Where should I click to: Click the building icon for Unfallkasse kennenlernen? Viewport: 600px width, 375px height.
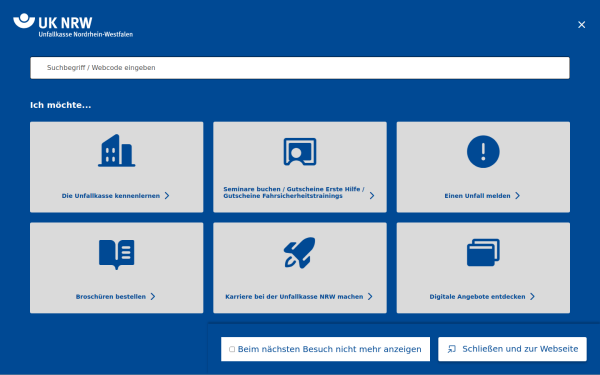click(x=116, y=151)
